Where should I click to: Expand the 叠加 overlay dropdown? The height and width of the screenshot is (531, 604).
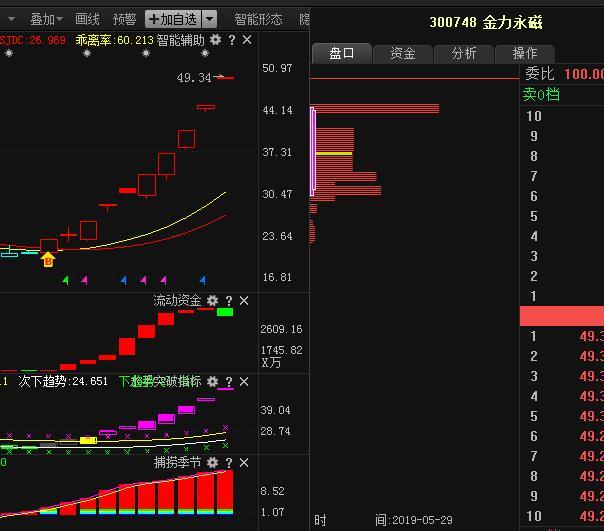45,19
